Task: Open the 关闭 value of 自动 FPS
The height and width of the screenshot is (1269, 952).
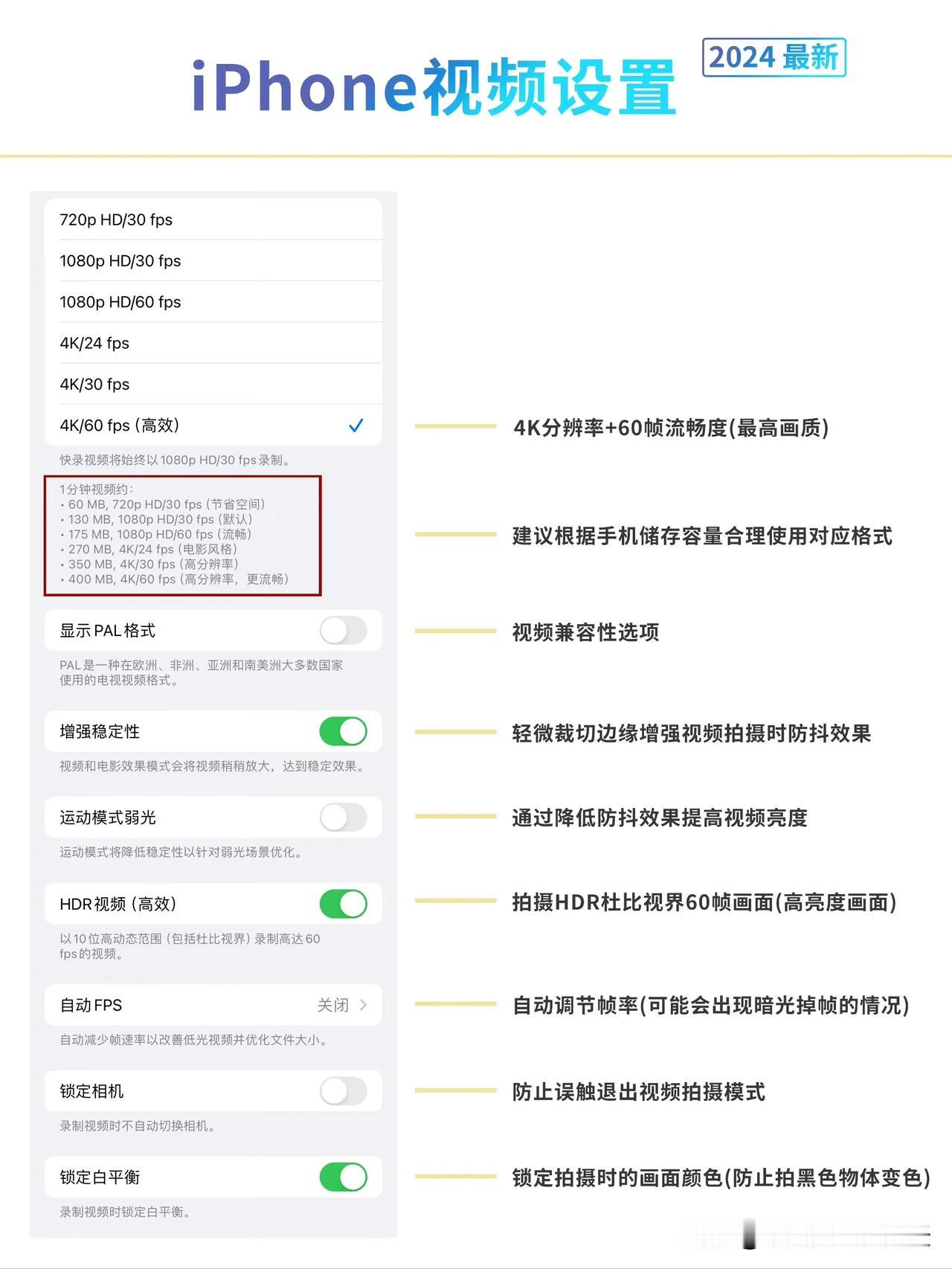Action: pyautogui.click(x=332, y=1005)
